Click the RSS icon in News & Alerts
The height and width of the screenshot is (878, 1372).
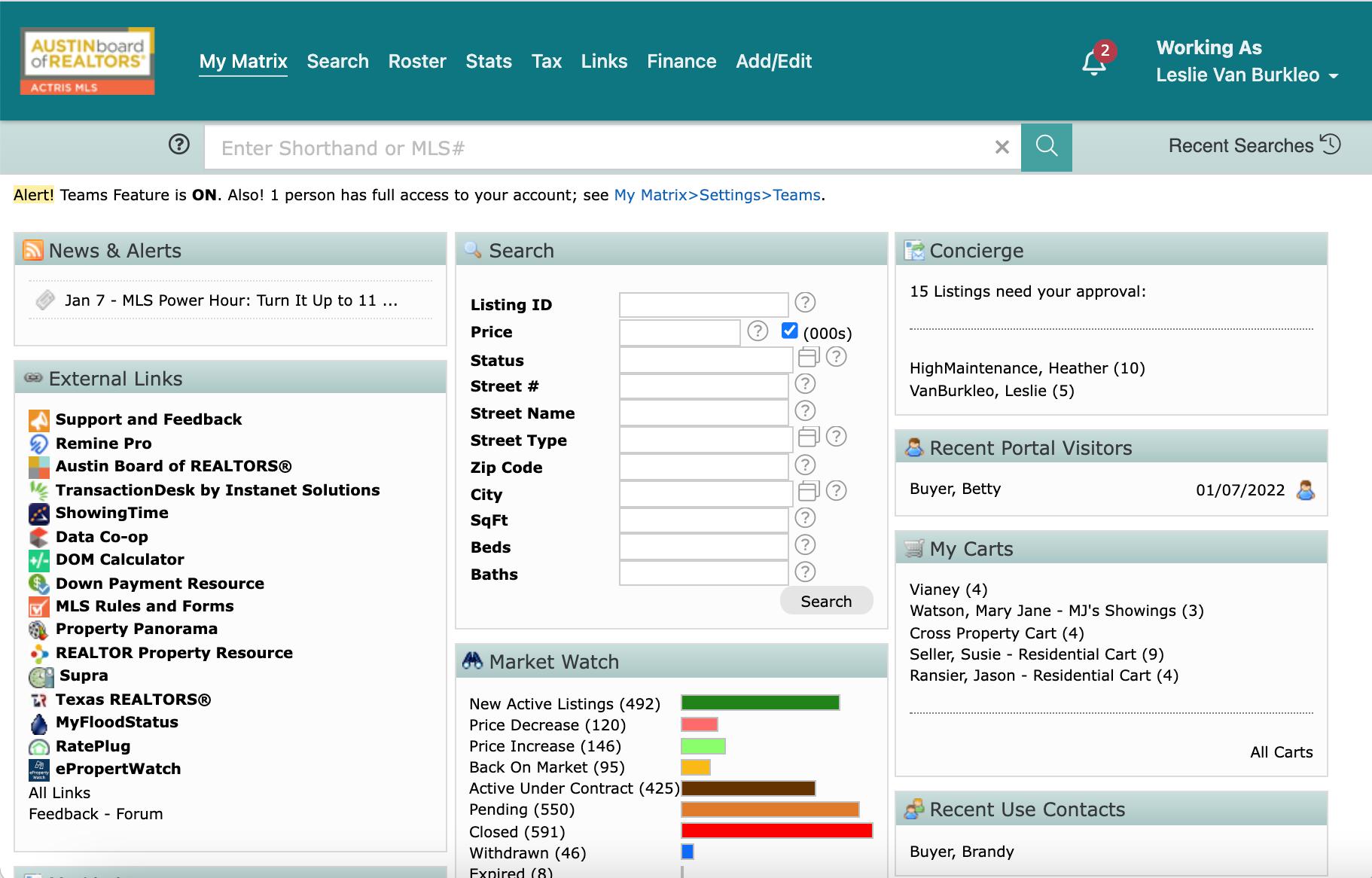pyautogui.click(x=33, y=250)
